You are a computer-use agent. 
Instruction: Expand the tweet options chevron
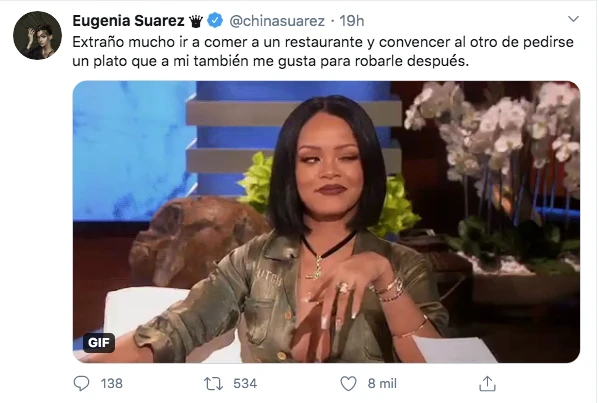tap(573, 19)
